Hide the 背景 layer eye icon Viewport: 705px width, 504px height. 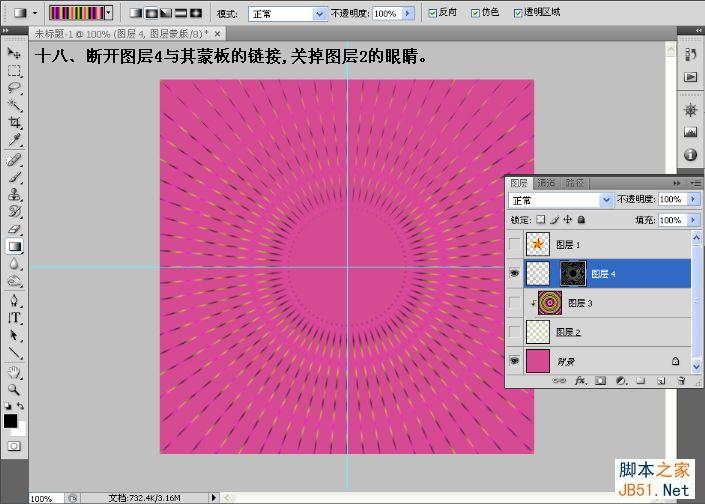click(514, 361)
